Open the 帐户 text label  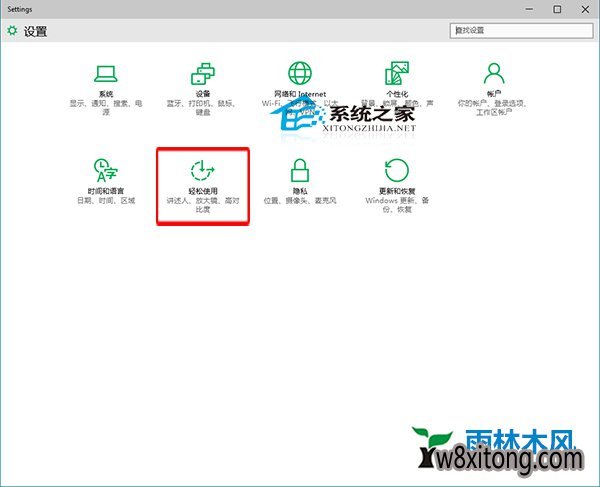tap(493, 95)
